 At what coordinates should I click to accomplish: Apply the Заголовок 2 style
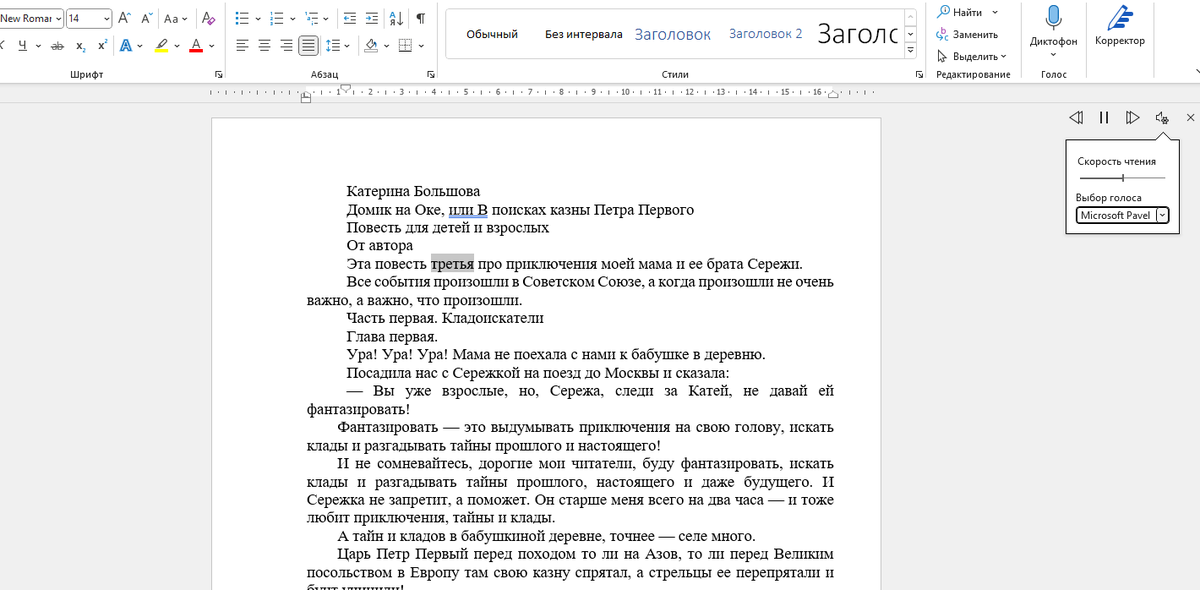765,34
